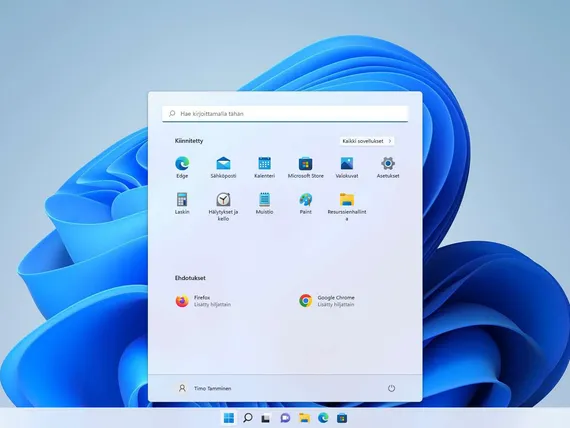Launch Paint from pinned apps
570x428 pixels.
click(305, 203)
